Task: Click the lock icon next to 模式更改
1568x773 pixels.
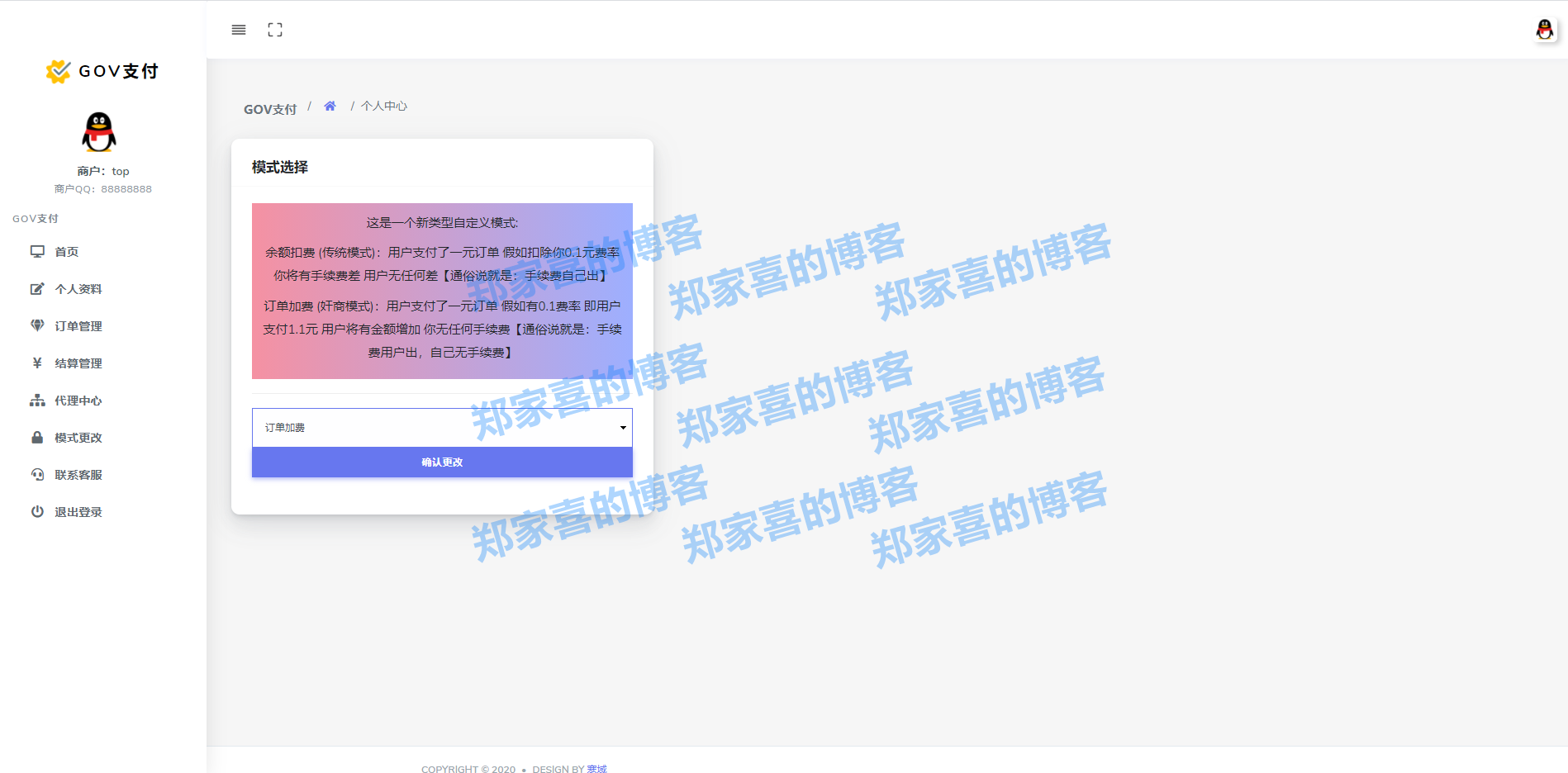Action: click(37, 437)
